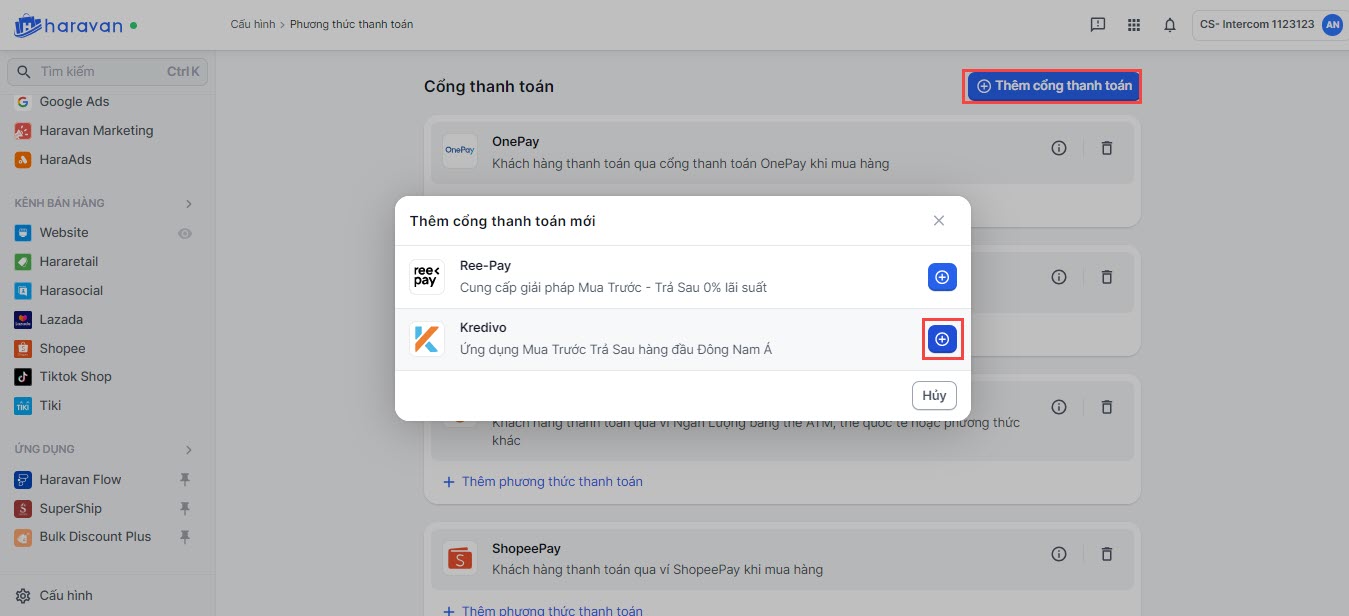The height and width of the screenshot is (616, 1349).
Task: Click the Tìm kiếm search field
Action: pos(100,72)
